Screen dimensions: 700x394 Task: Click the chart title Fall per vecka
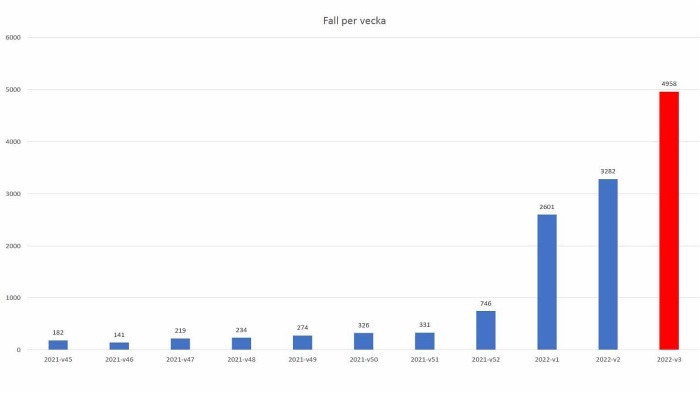pos(354,21)
